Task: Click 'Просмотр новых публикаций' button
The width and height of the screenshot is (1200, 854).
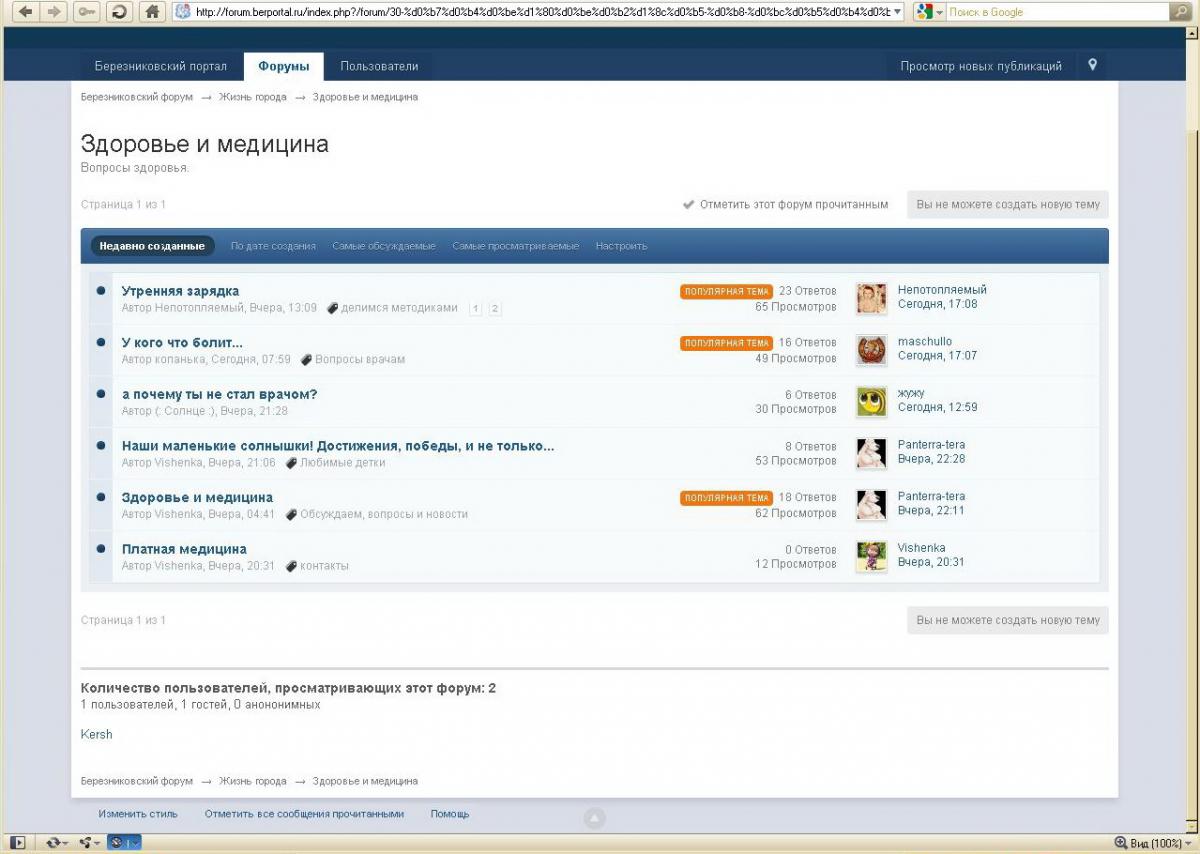Action: (x=980, y=67)
